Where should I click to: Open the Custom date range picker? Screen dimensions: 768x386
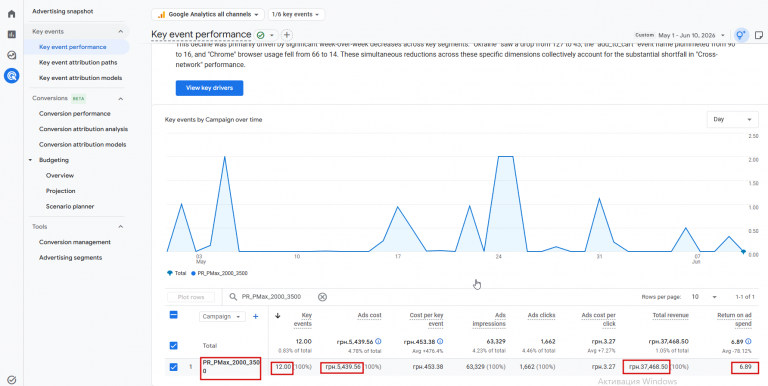680,35
